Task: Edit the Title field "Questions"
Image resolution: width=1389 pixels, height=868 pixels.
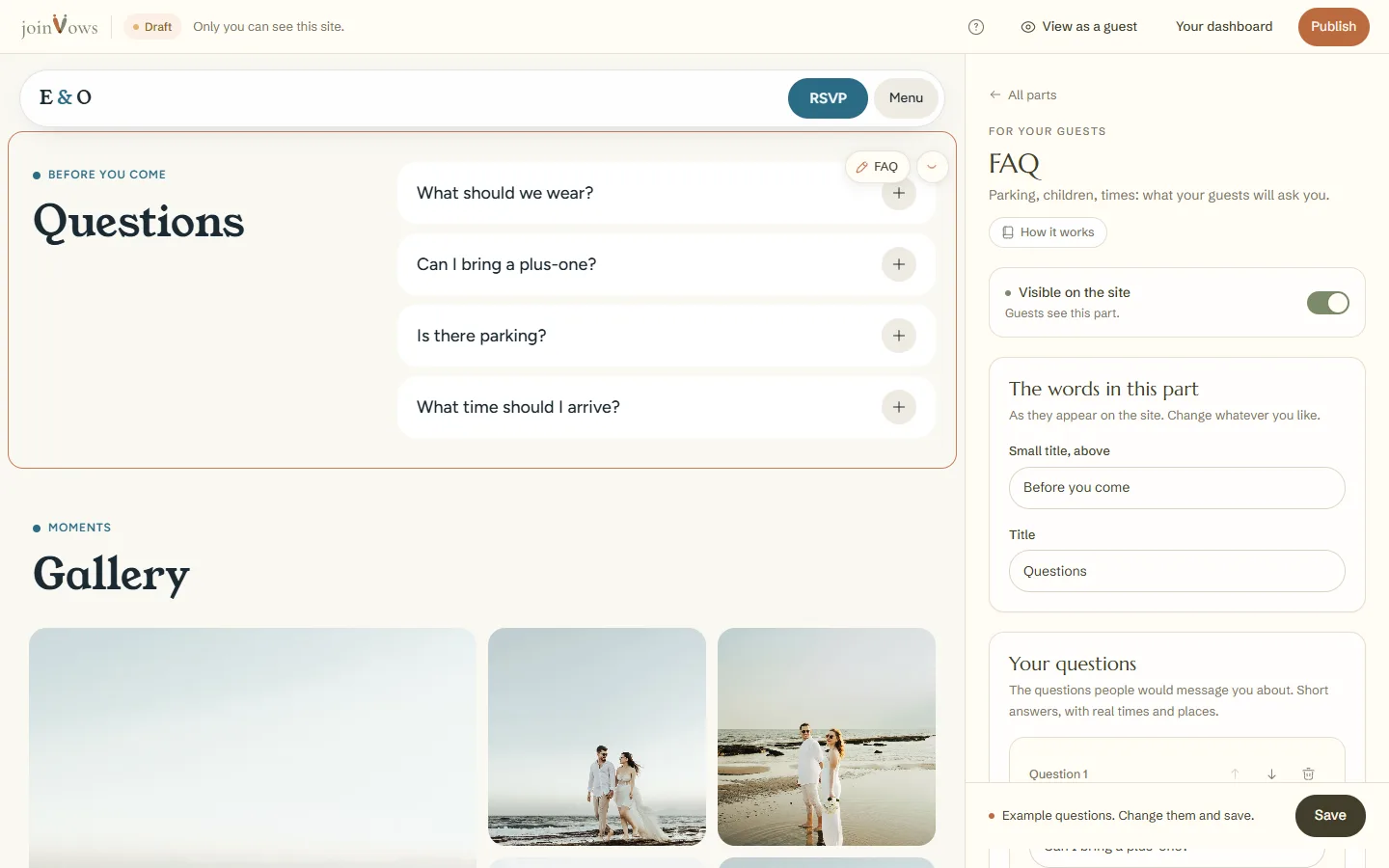Action: [x=1177, y=571]
